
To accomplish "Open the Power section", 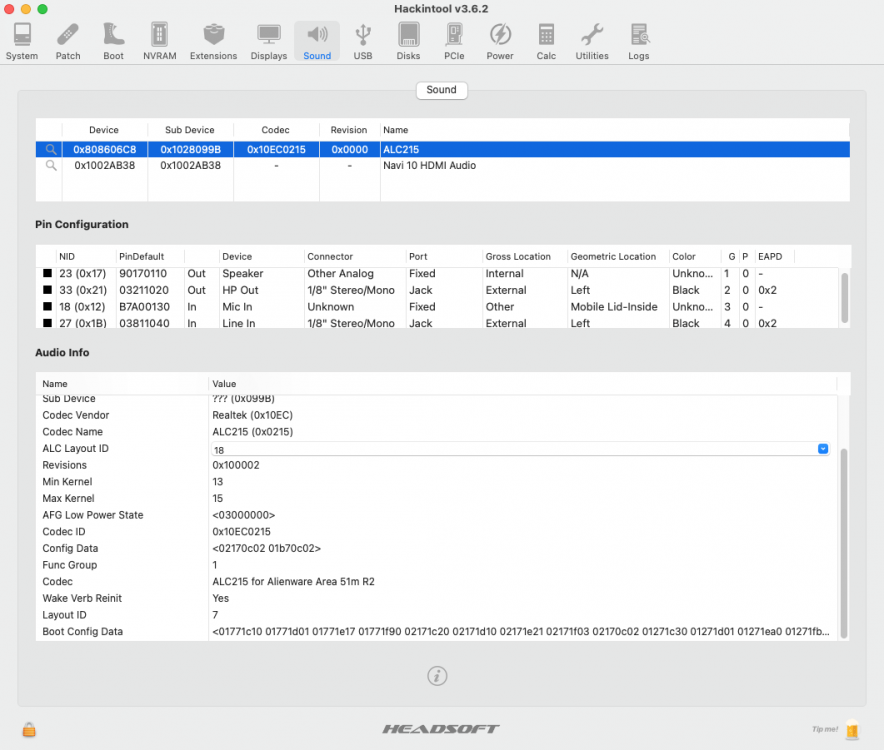I will 500,41.
